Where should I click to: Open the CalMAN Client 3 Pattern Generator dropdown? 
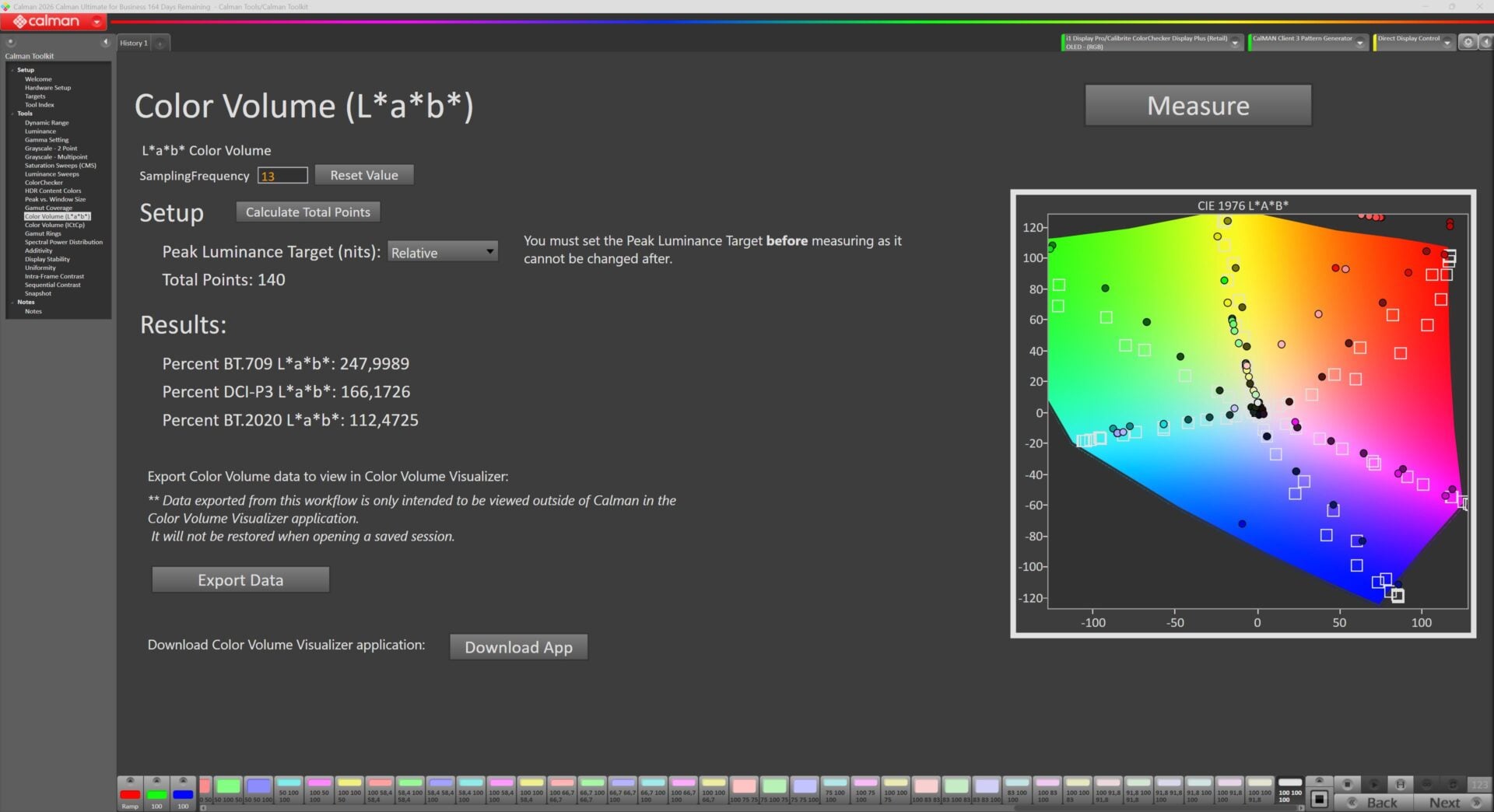point(1360,44)
